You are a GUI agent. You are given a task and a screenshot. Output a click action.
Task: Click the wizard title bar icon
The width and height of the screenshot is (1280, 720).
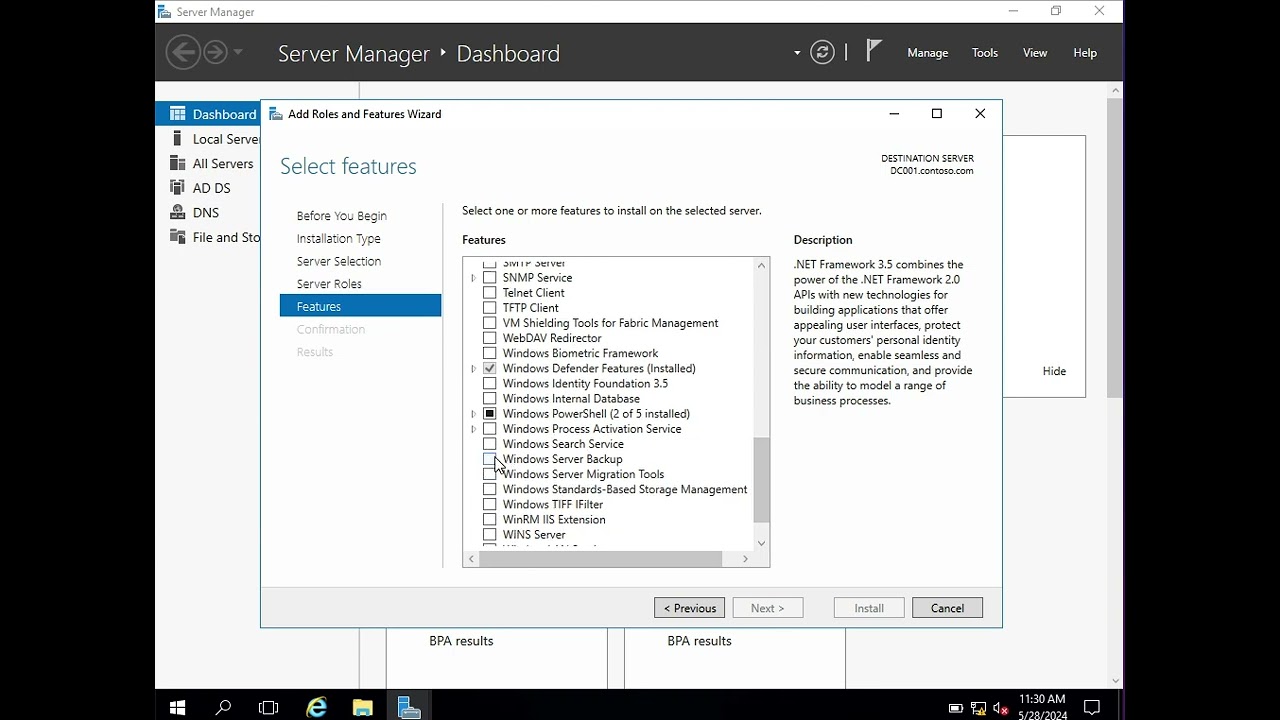(276, 114)
